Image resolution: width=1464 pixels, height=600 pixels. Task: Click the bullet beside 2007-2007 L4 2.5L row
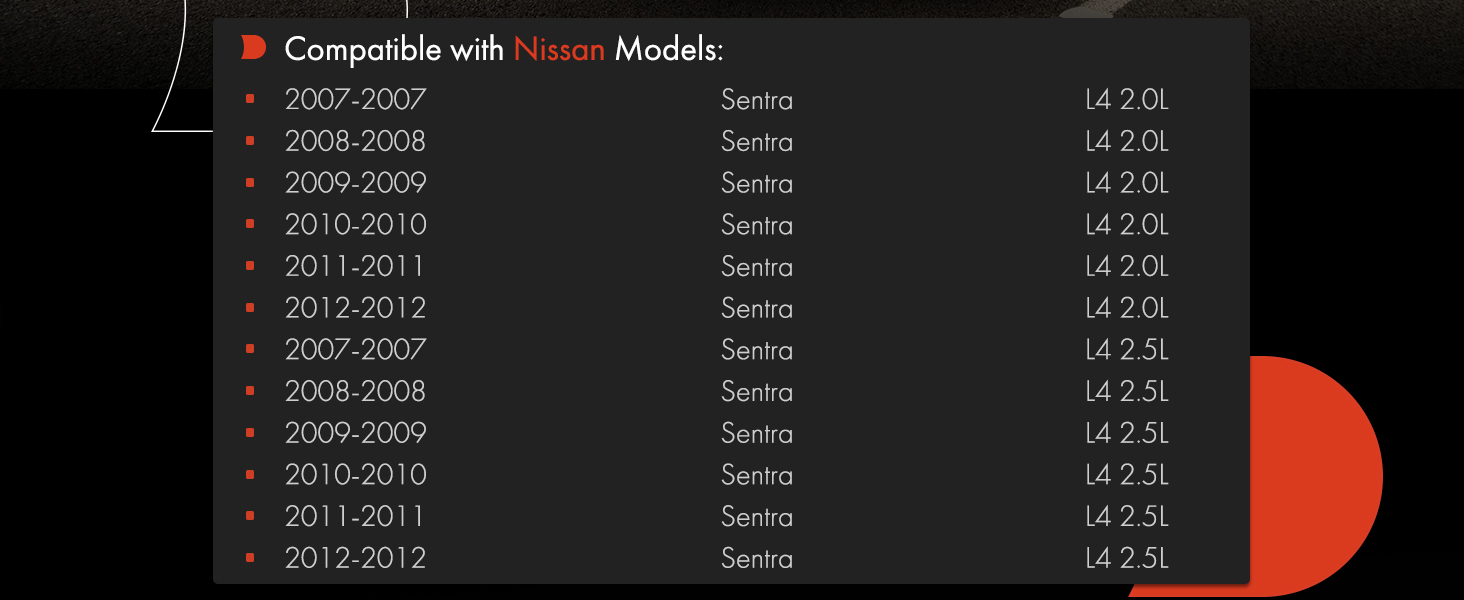[250, 349]
